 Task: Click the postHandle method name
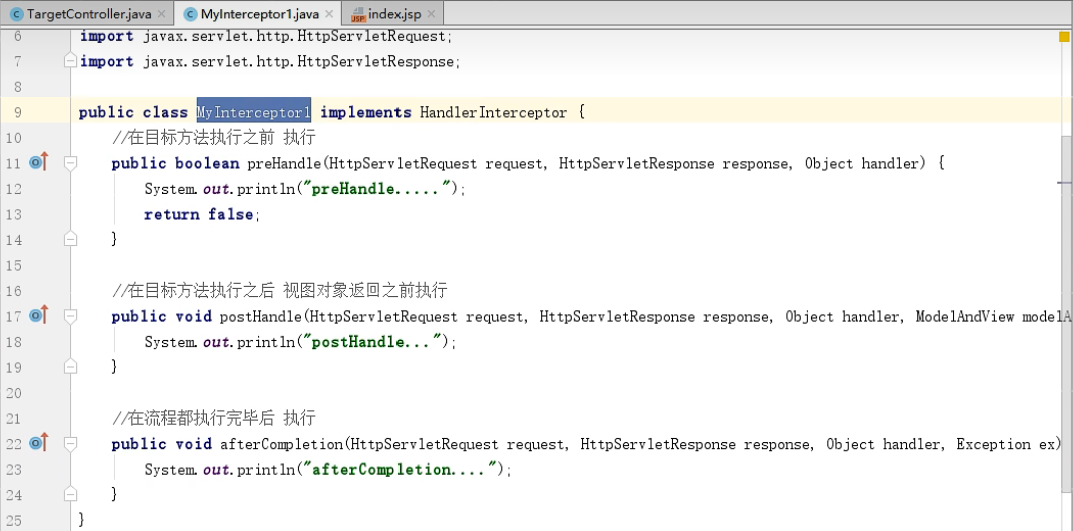tap(260, 316)
